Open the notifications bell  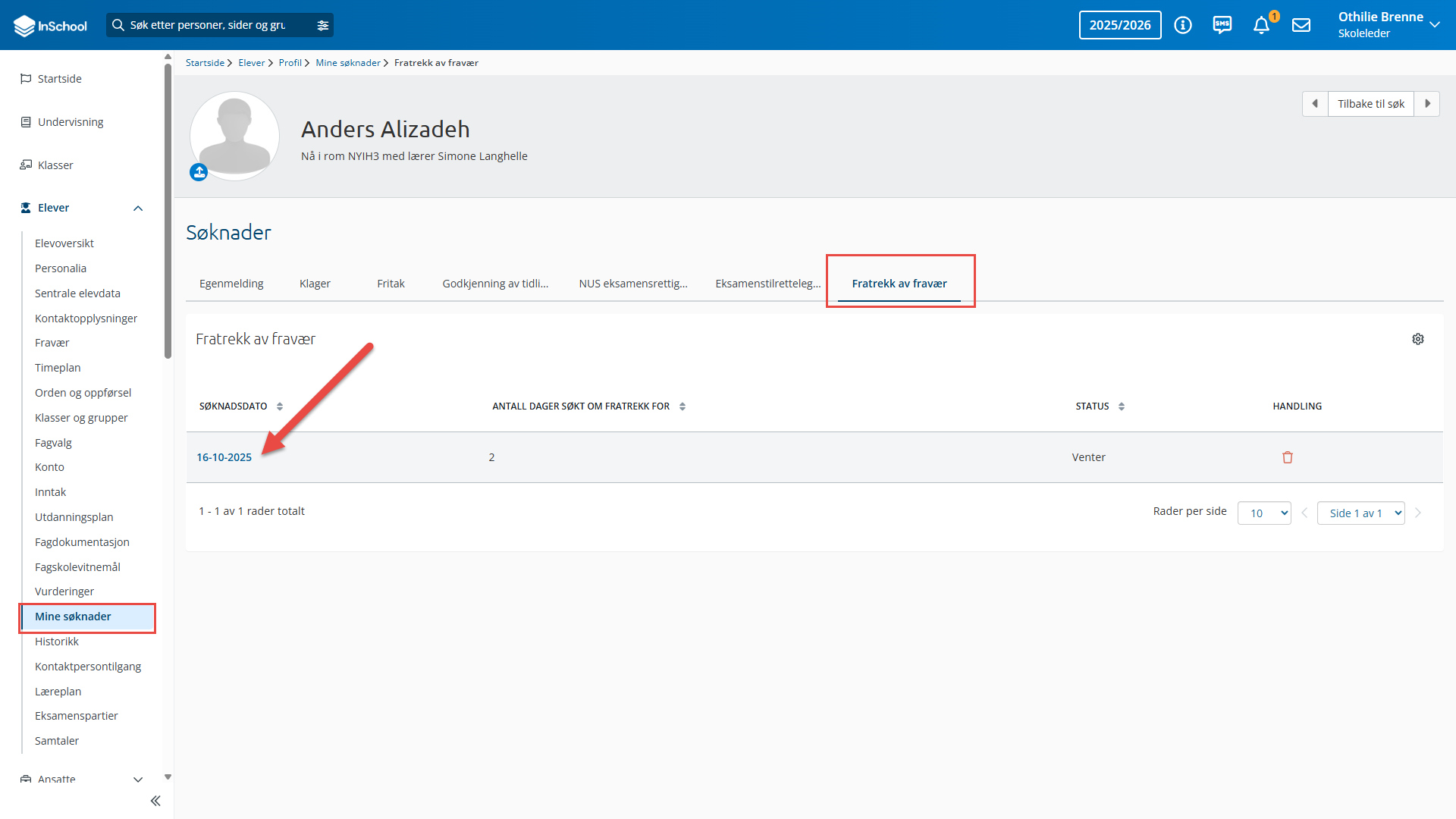pyautogui.click(x=1262, y=25)
